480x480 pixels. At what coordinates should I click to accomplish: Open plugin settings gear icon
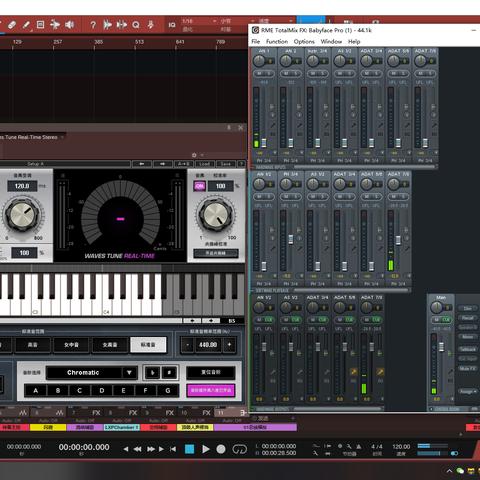click(x=194, y=155)
